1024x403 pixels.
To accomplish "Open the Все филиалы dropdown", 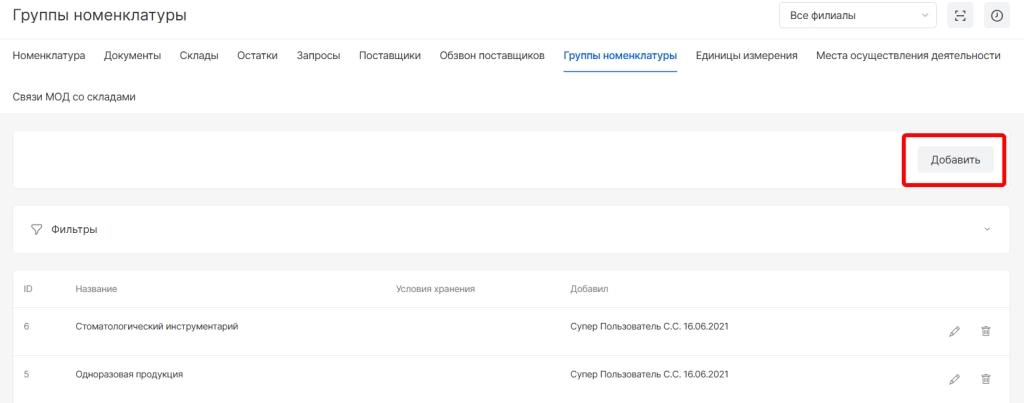I will point(857,15).
